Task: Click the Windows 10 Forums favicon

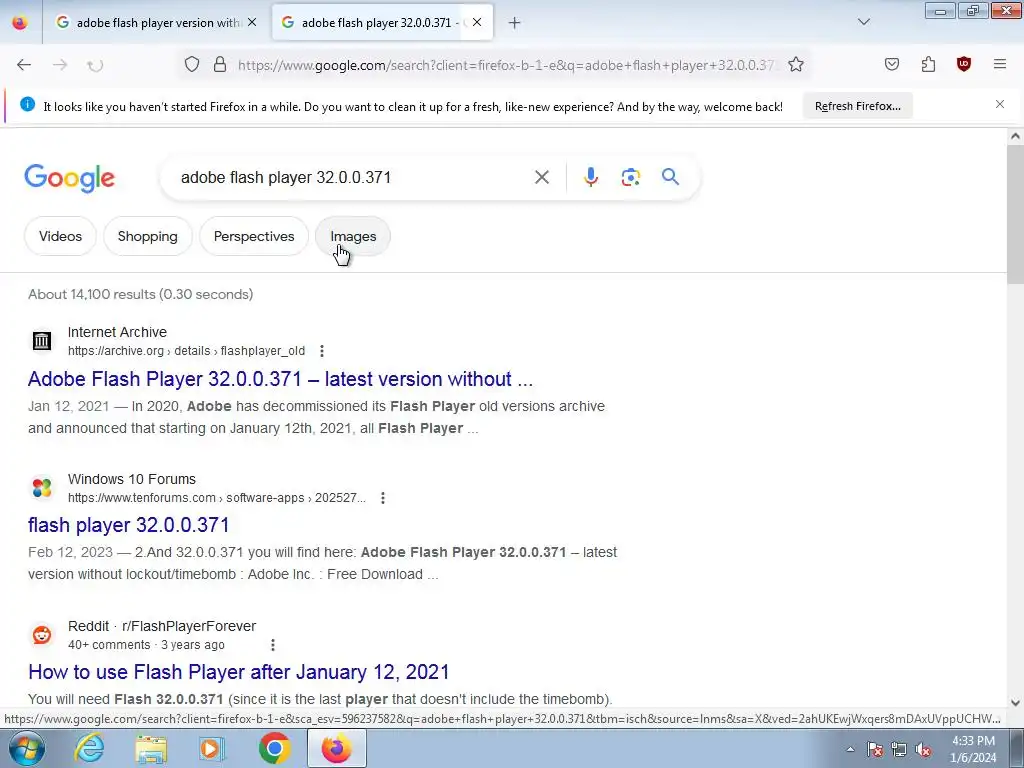Action: click(42, 488)
